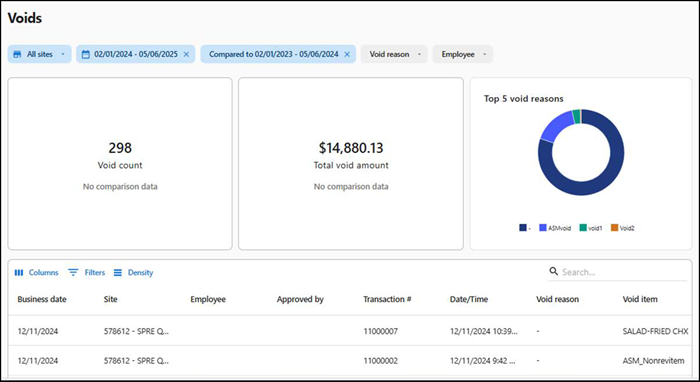Change the table Density
This screenshot has width=700, height=382.
pyautogui.click(x=133, y=272)
